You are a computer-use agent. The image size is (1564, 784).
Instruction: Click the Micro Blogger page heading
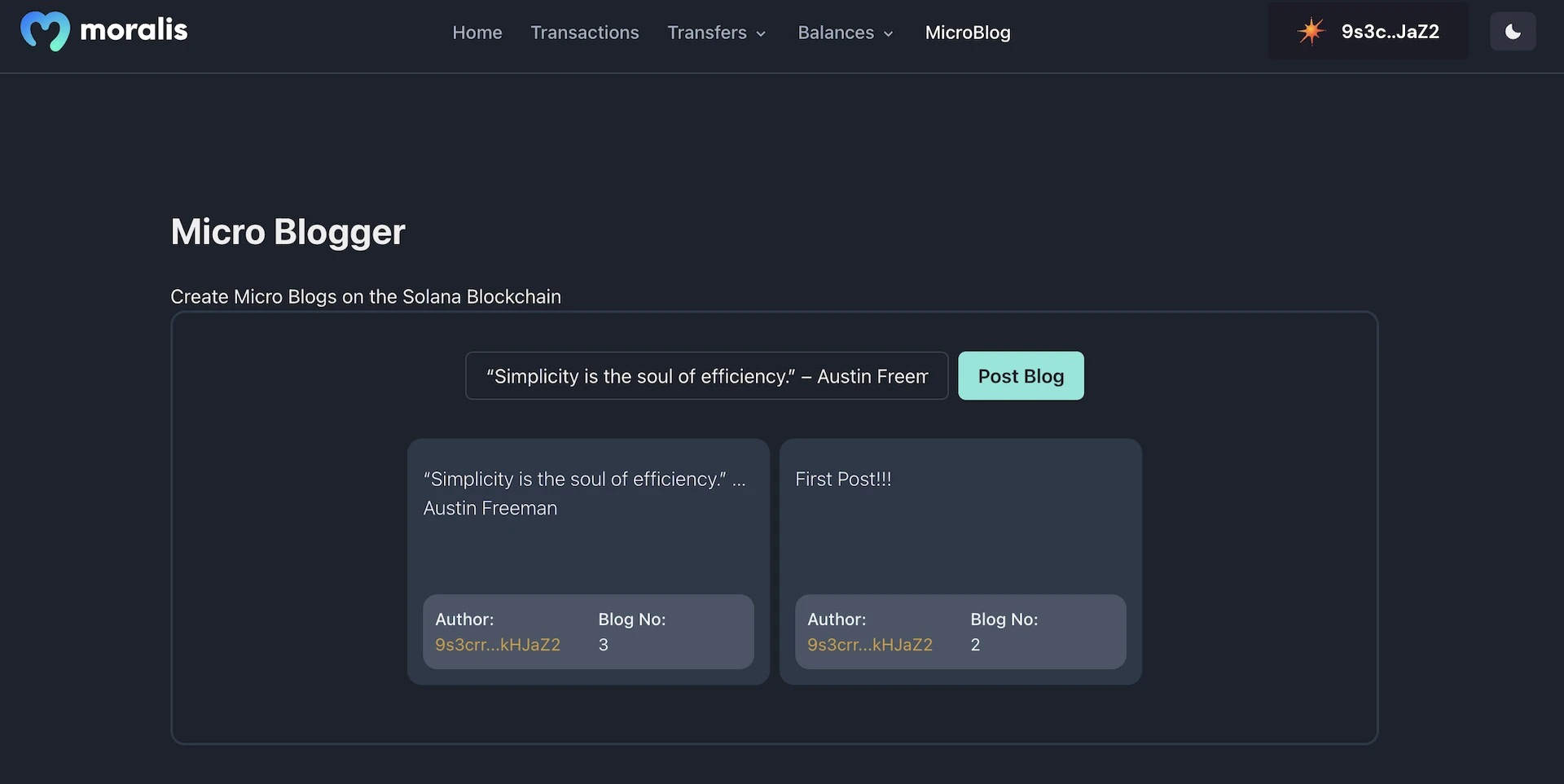287,231
